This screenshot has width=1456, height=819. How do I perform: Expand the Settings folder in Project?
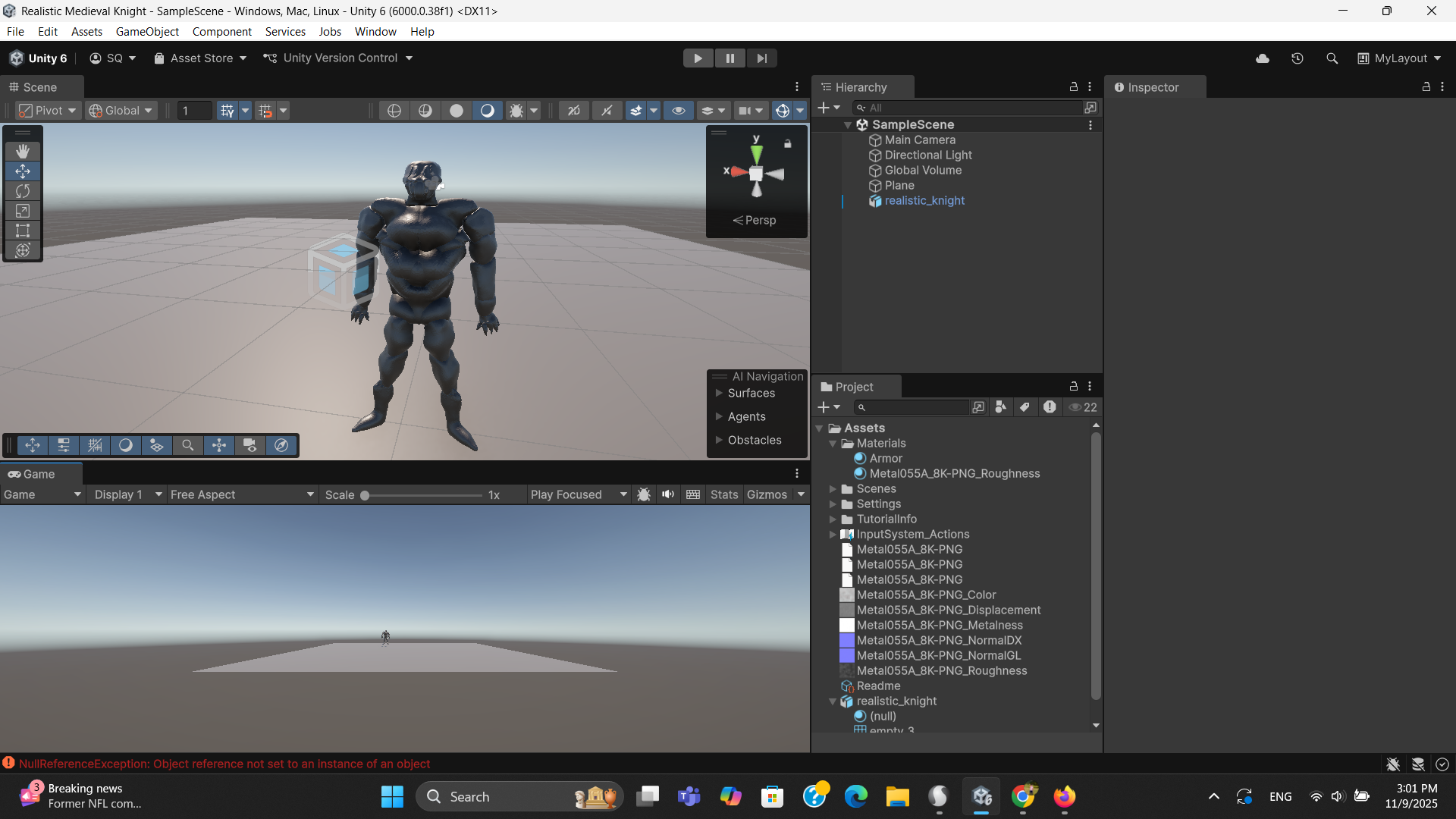click(833, 504)
